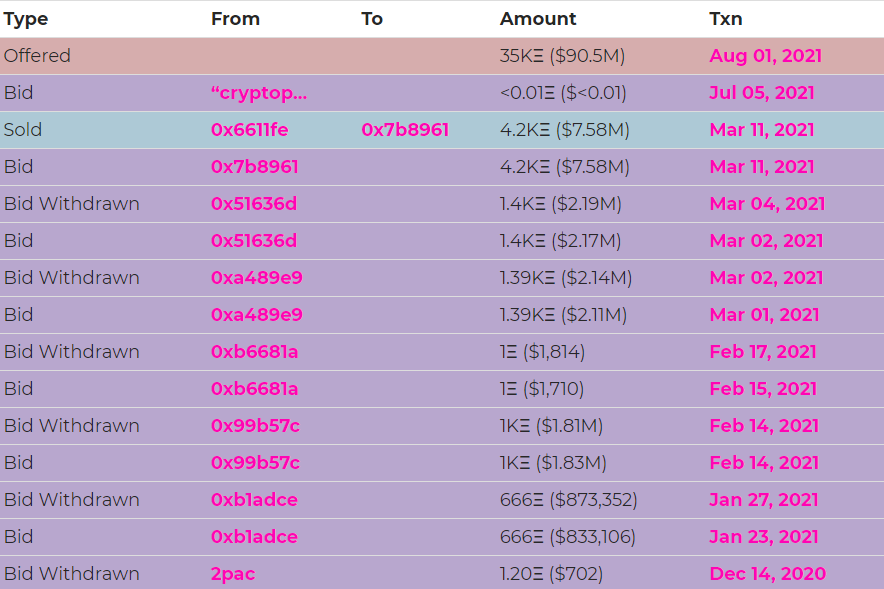Image resolution: width=884 pixels, height=589 pixels.
Task: Open the Mar 01, 2021 transaction link
Action: (x=764, y=315)
